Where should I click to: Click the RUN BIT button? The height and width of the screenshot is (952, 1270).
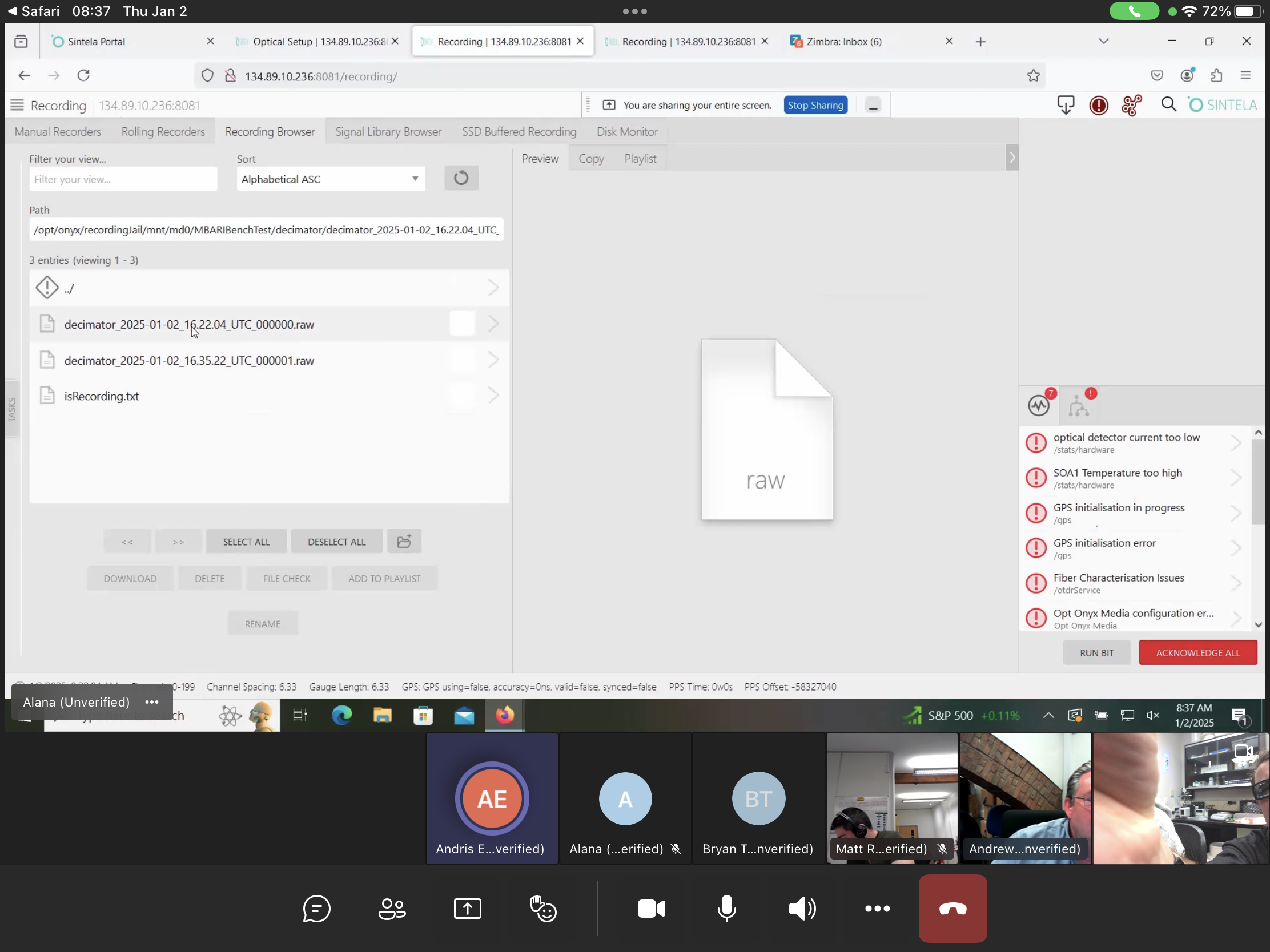click(1096, 652)
